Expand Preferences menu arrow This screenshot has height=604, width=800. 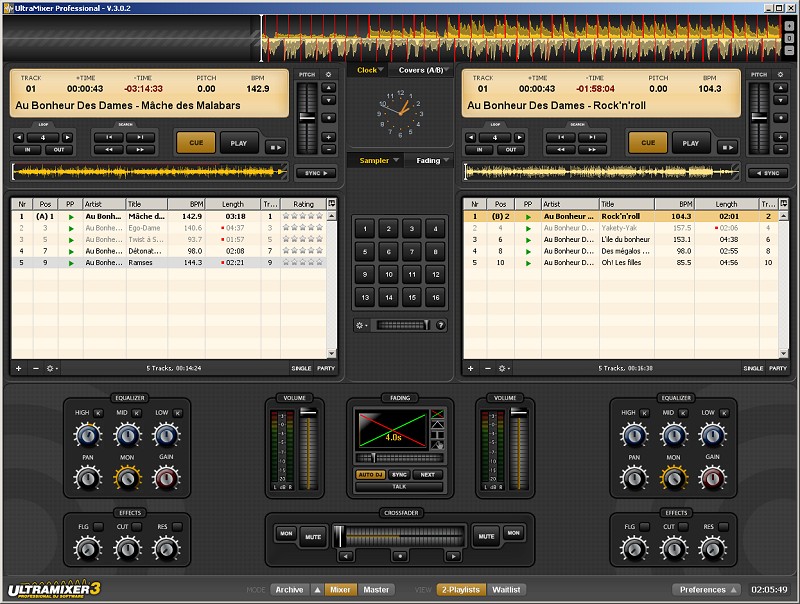coord(734,589)
